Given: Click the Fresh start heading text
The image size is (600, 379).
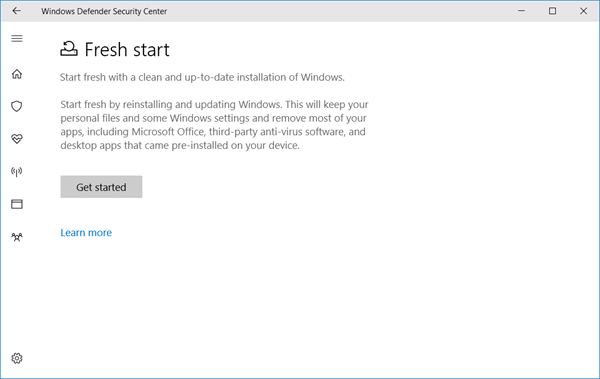Looking at the screenshot, I should (127, 50).
